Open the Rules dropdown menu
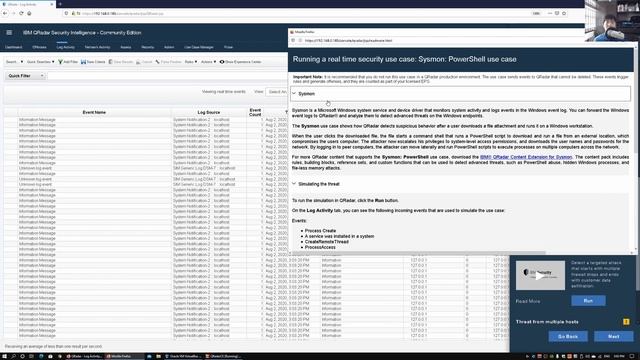Screen dimensions: 640x360 click(x=191, y=62)
